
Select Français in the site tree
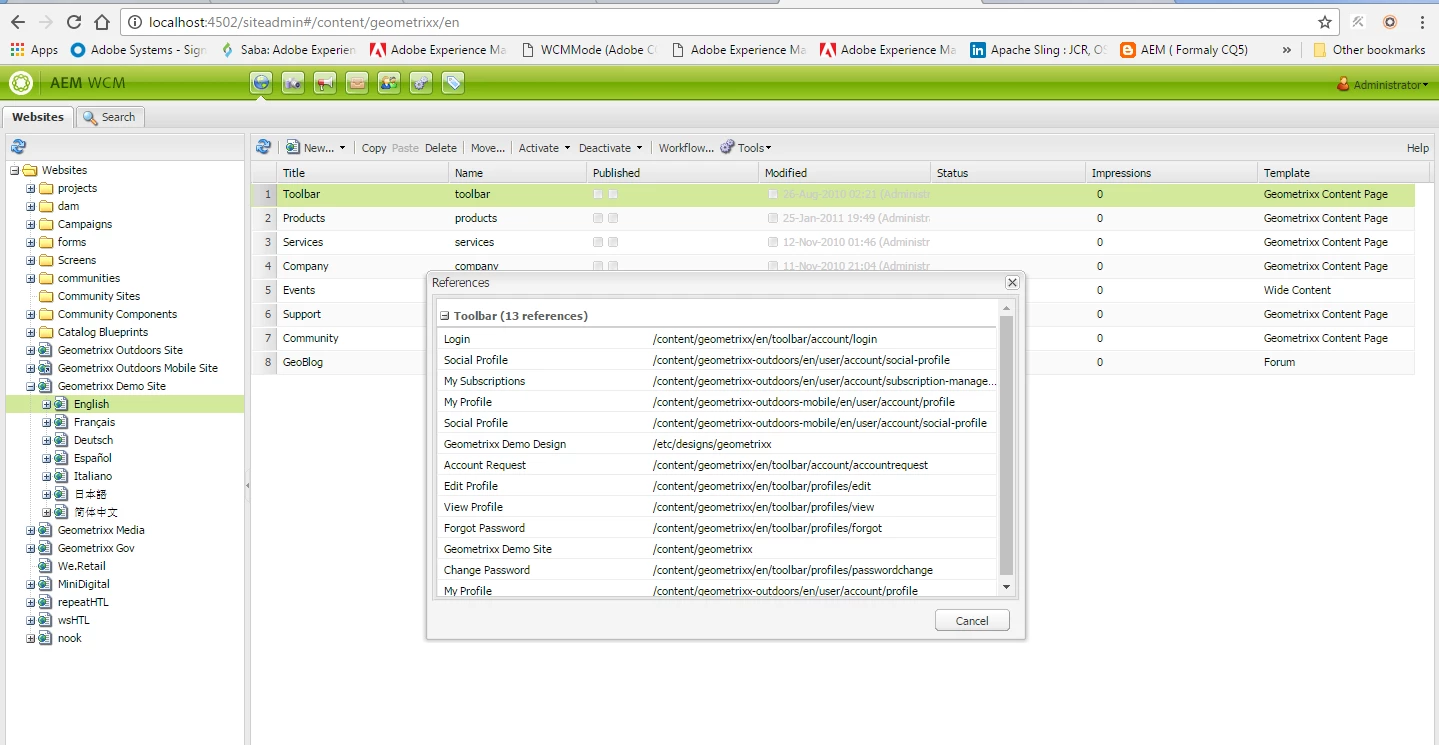point(94,422)
